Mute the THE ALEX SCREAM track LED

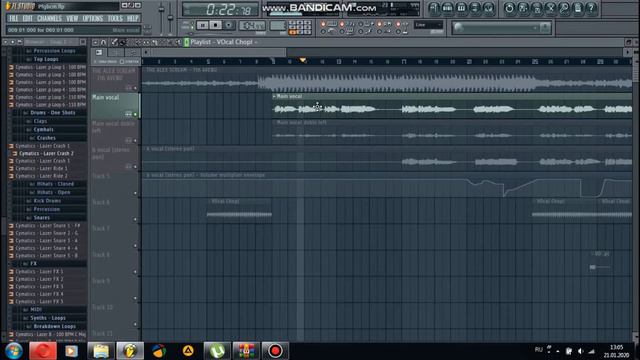pos(136,88)
